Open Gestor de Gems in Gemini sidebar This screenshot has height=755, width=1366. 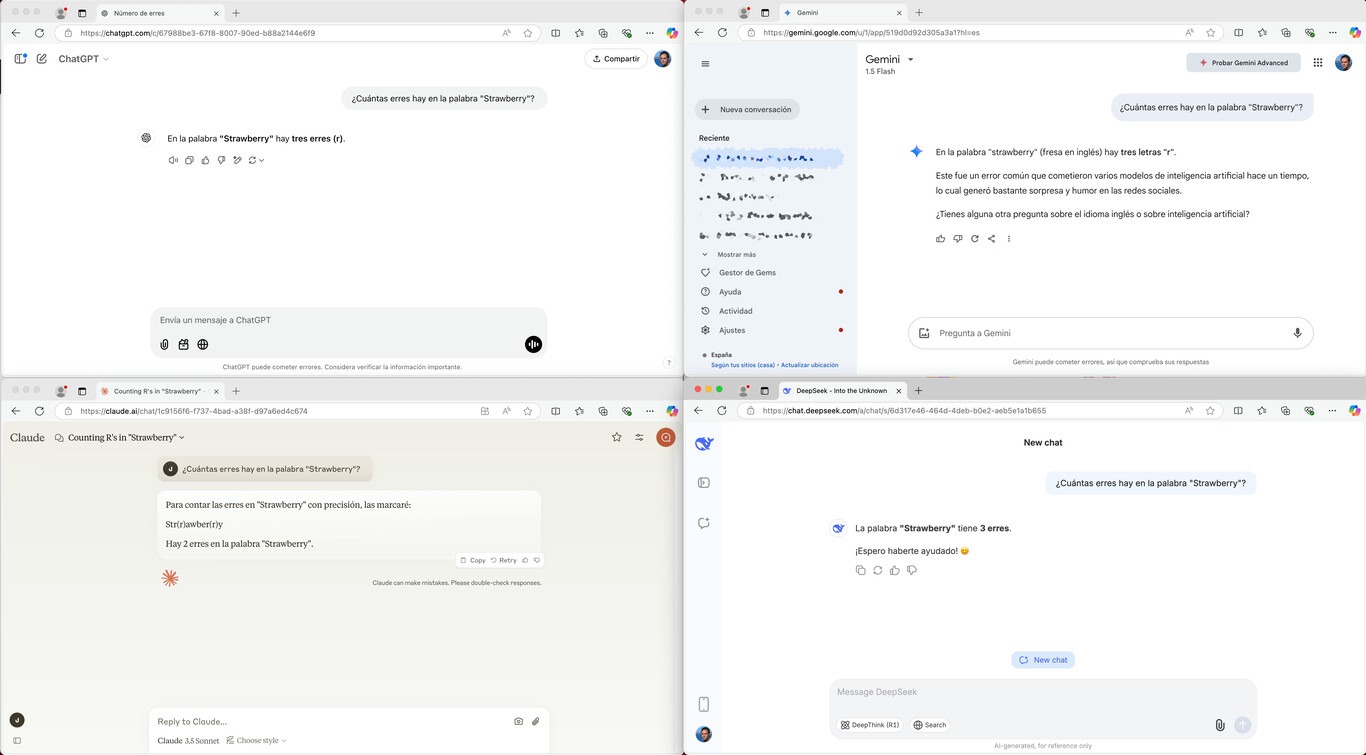[x=747, y=273]
